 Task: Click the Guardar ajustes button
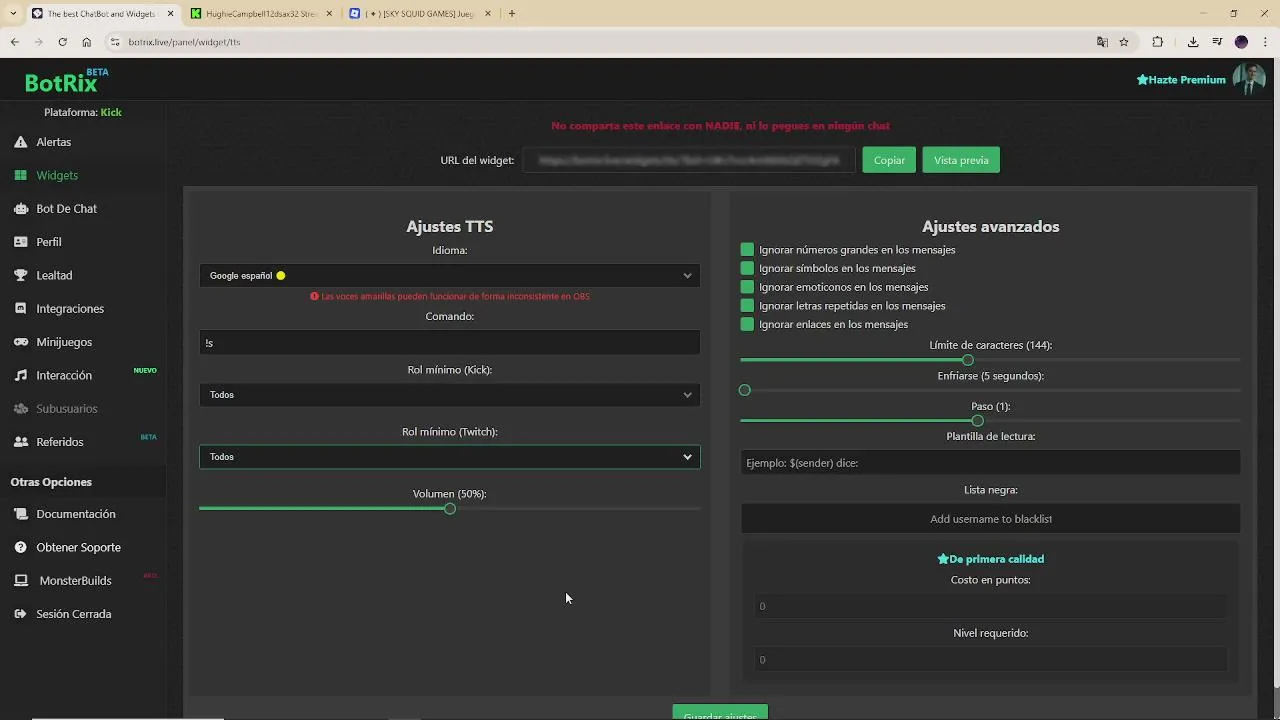point(720,714)
